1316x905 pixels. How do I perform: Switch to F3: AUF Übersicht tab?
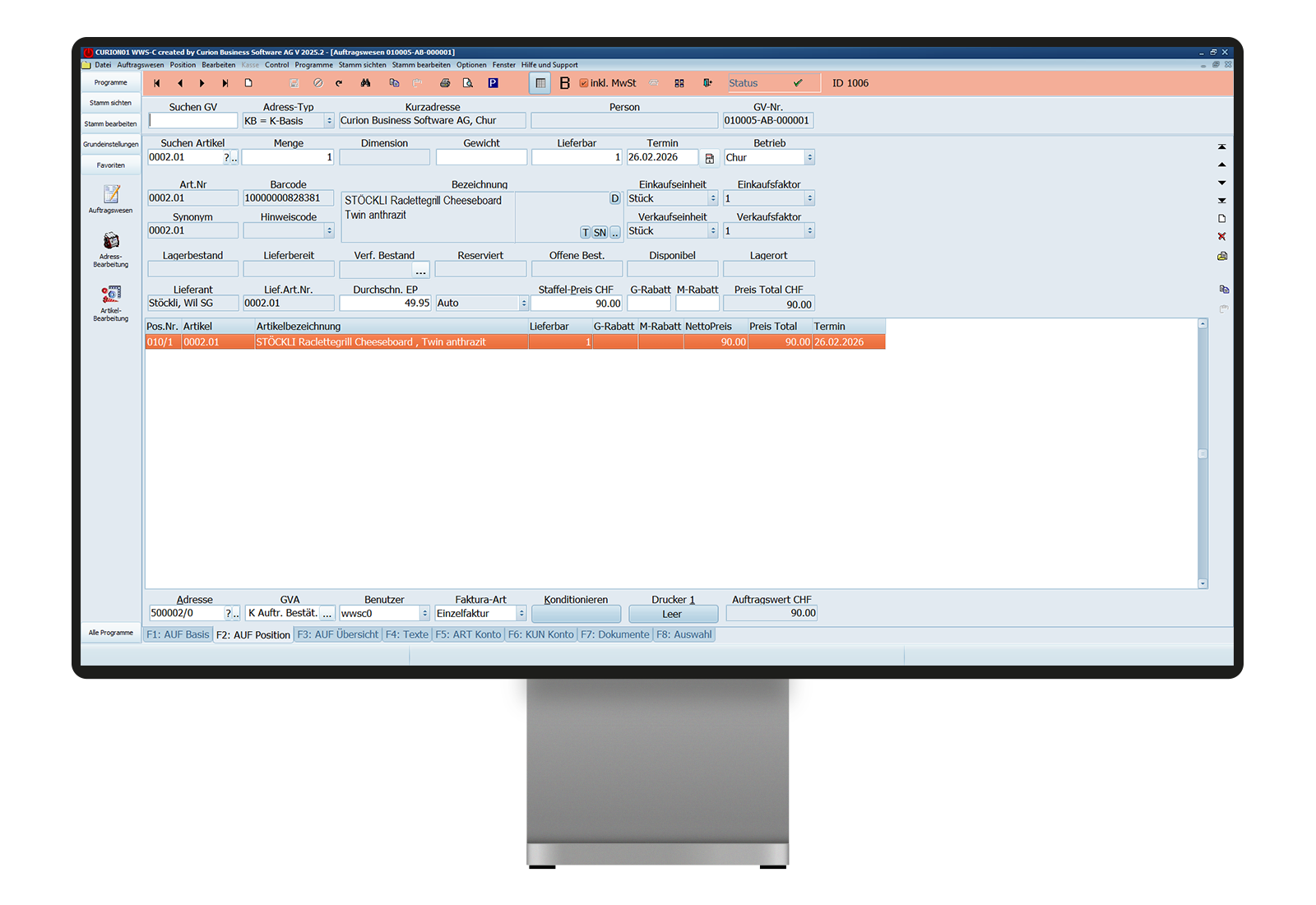click(337, 635)
